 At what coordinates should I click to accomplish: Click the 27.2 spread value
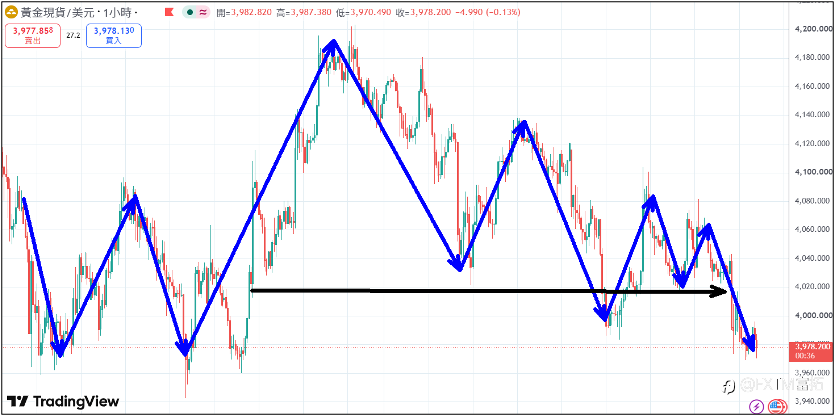[x=73, y=36]
